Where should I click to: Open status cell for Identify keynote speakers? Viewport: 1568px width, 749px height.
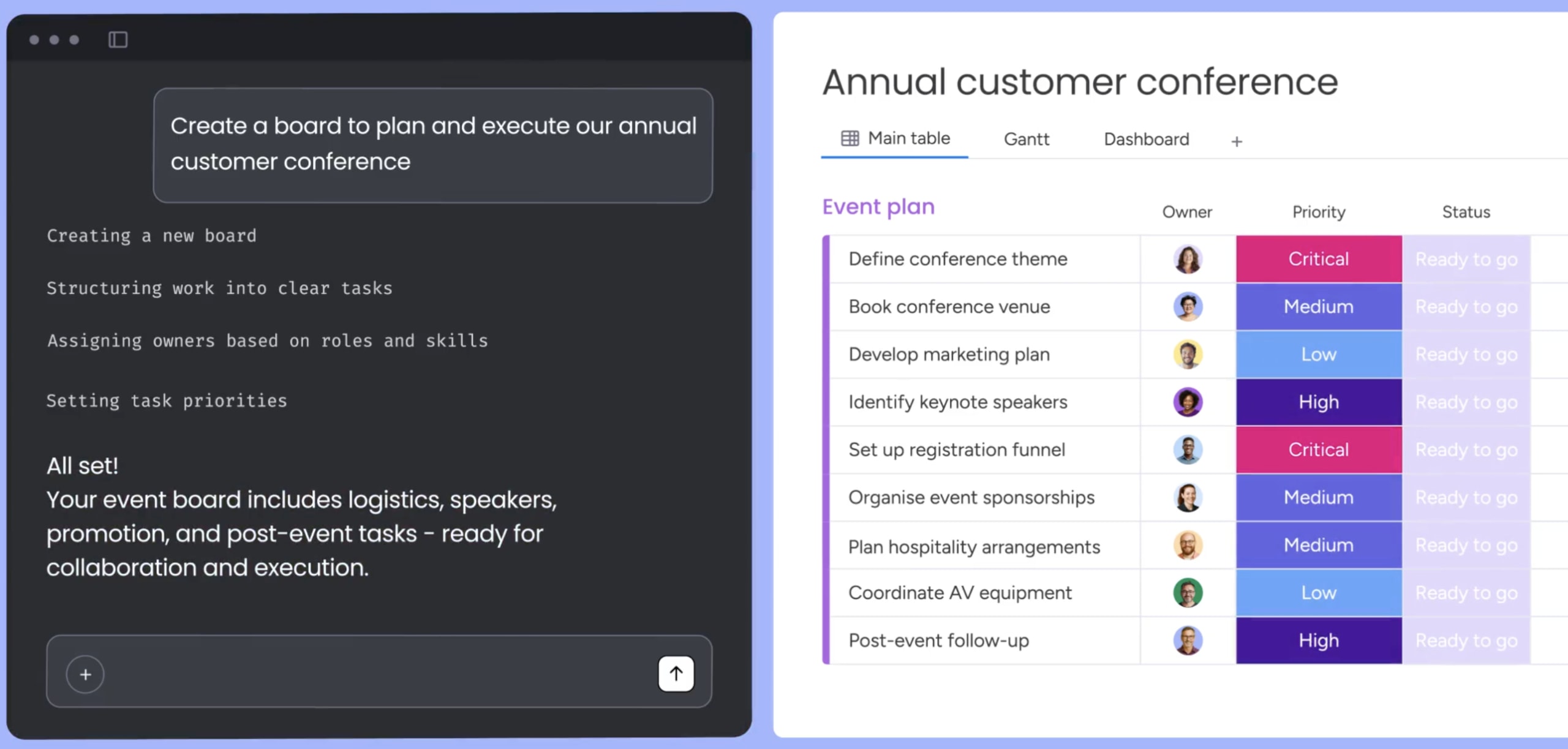pos(1466,402)
